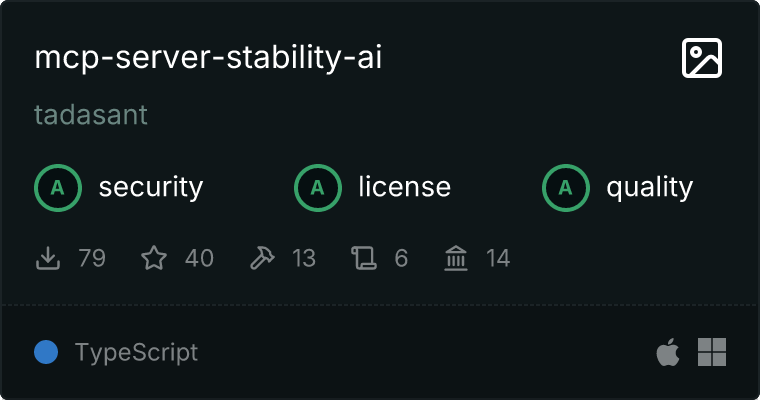Click the bank building resources icon
This screenshot has width=760, height=400.
point(456,259)
